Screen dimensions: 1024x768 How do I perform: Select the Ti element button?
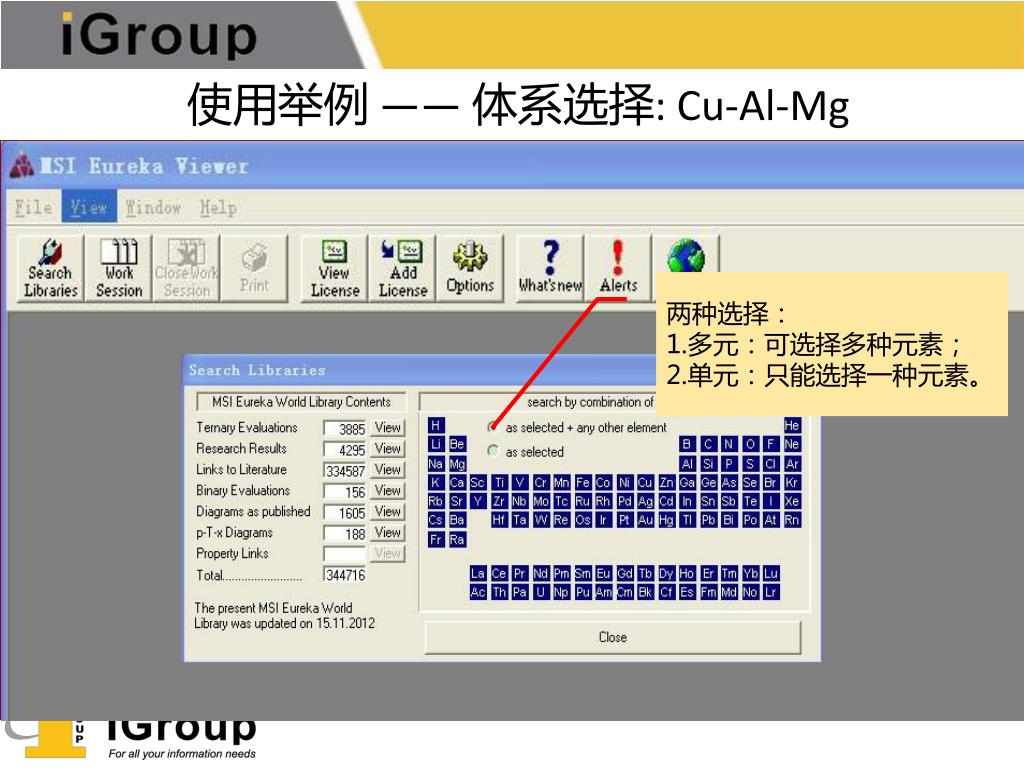coord(499,483)
